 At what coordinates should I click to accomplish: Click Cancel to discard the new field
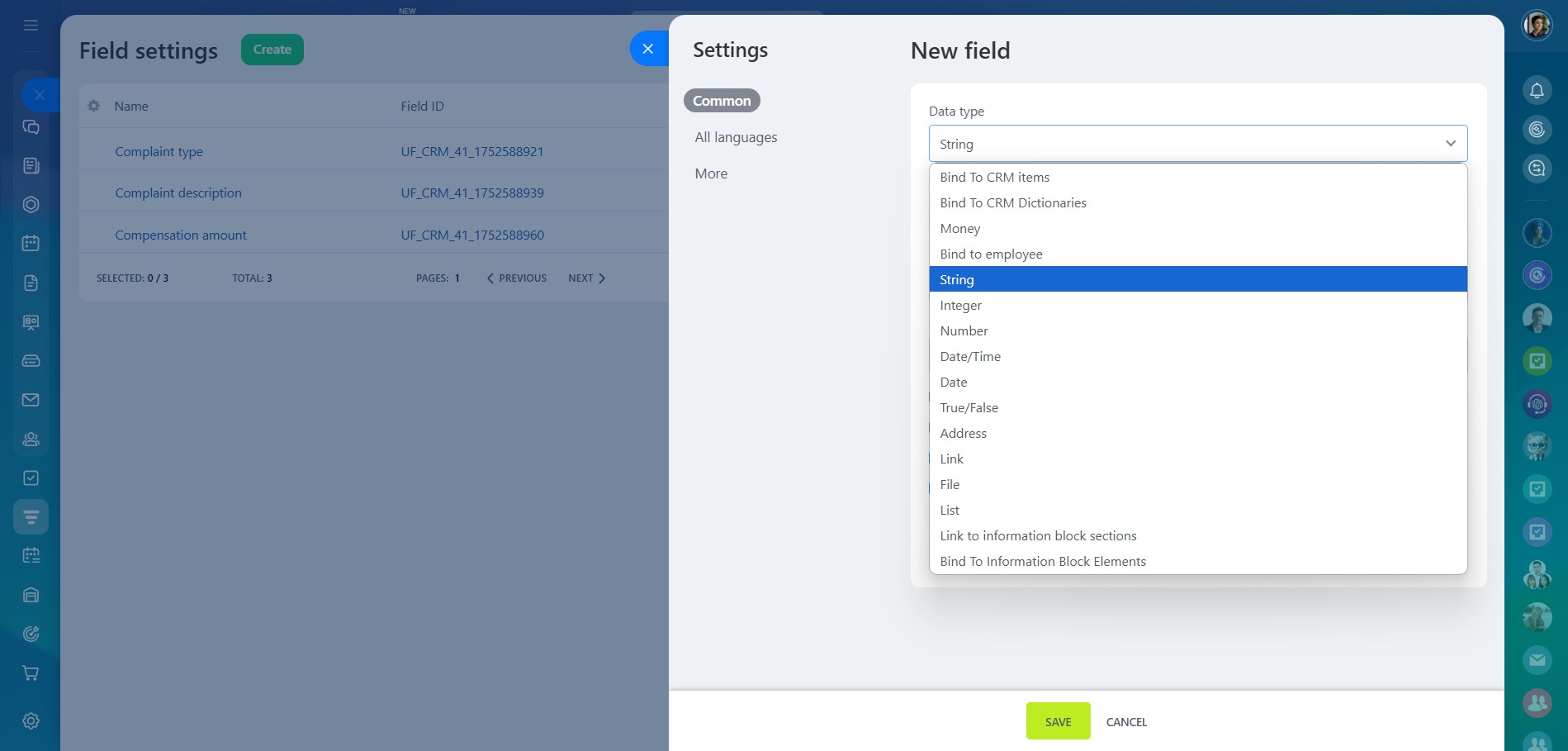(1126, 722)
